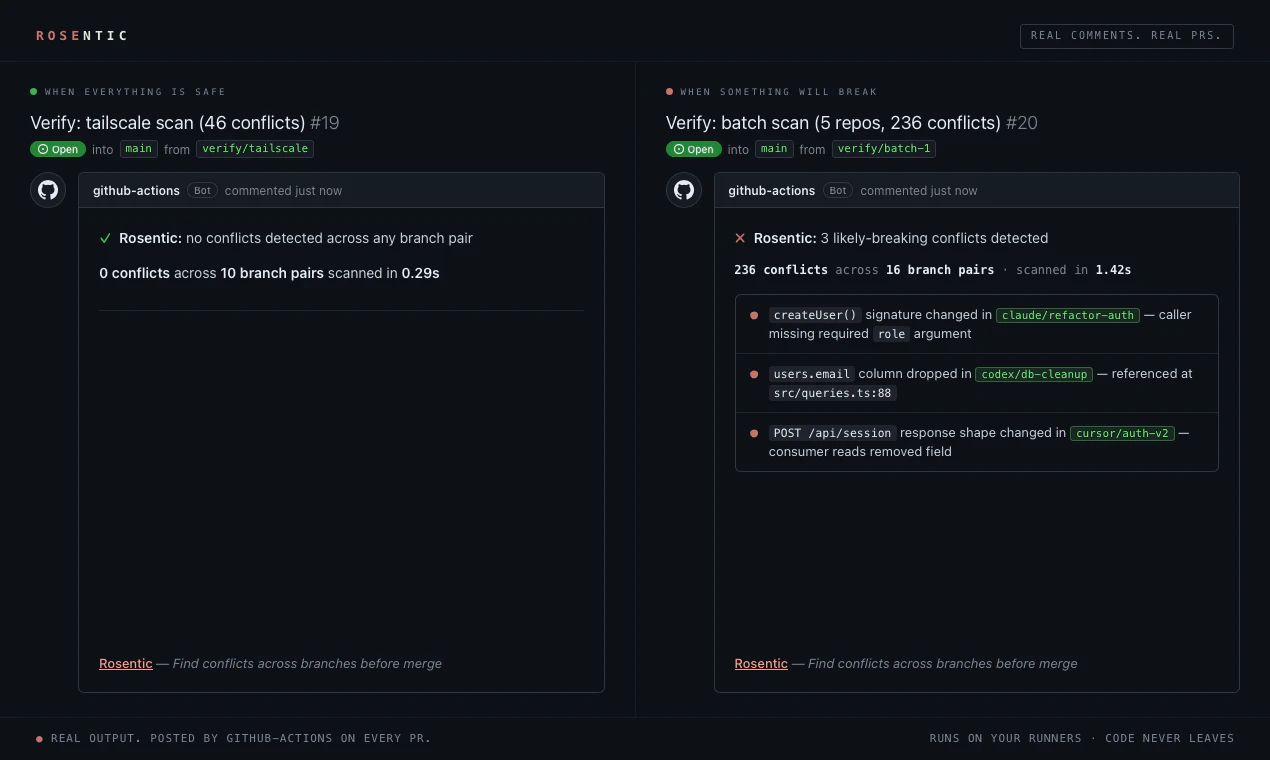Screen dimensions: 1270x760
Task: Click the red dot by 'When something will break'
Action: 670,91
